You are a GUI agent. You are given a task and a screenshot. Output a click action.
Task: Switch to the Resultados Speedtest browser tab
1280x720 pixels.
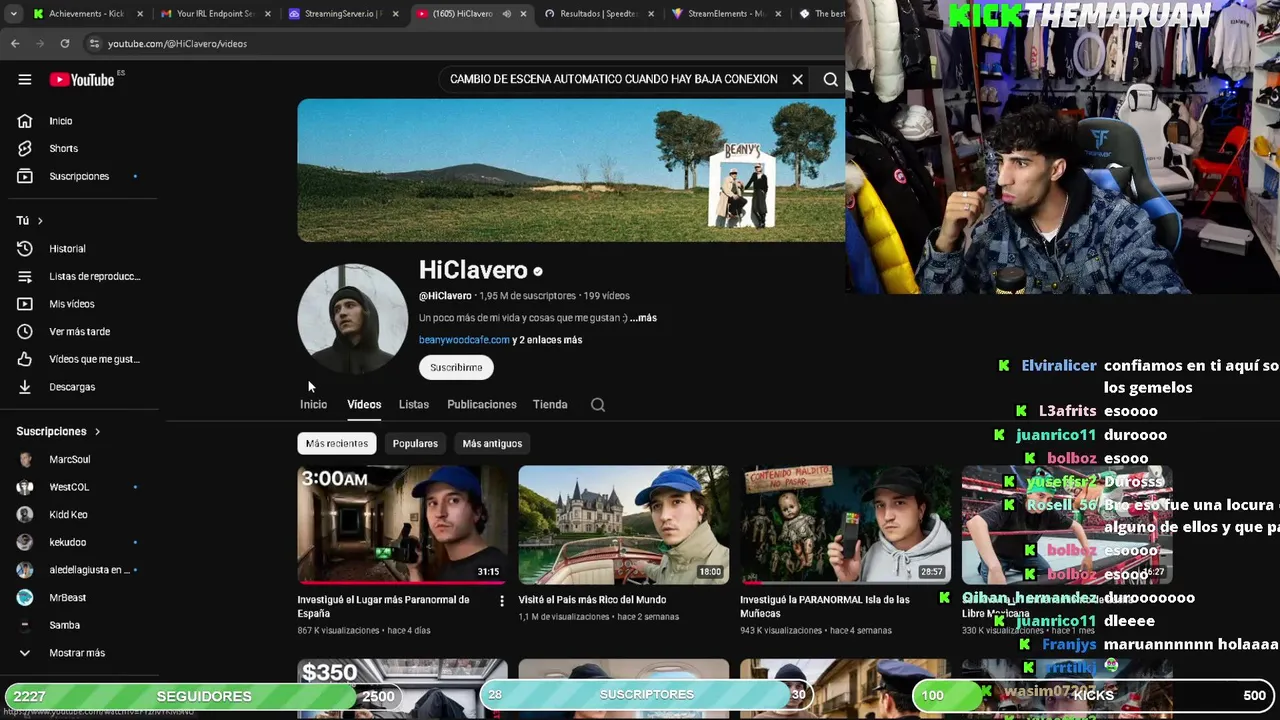click(x=598, y=14)
